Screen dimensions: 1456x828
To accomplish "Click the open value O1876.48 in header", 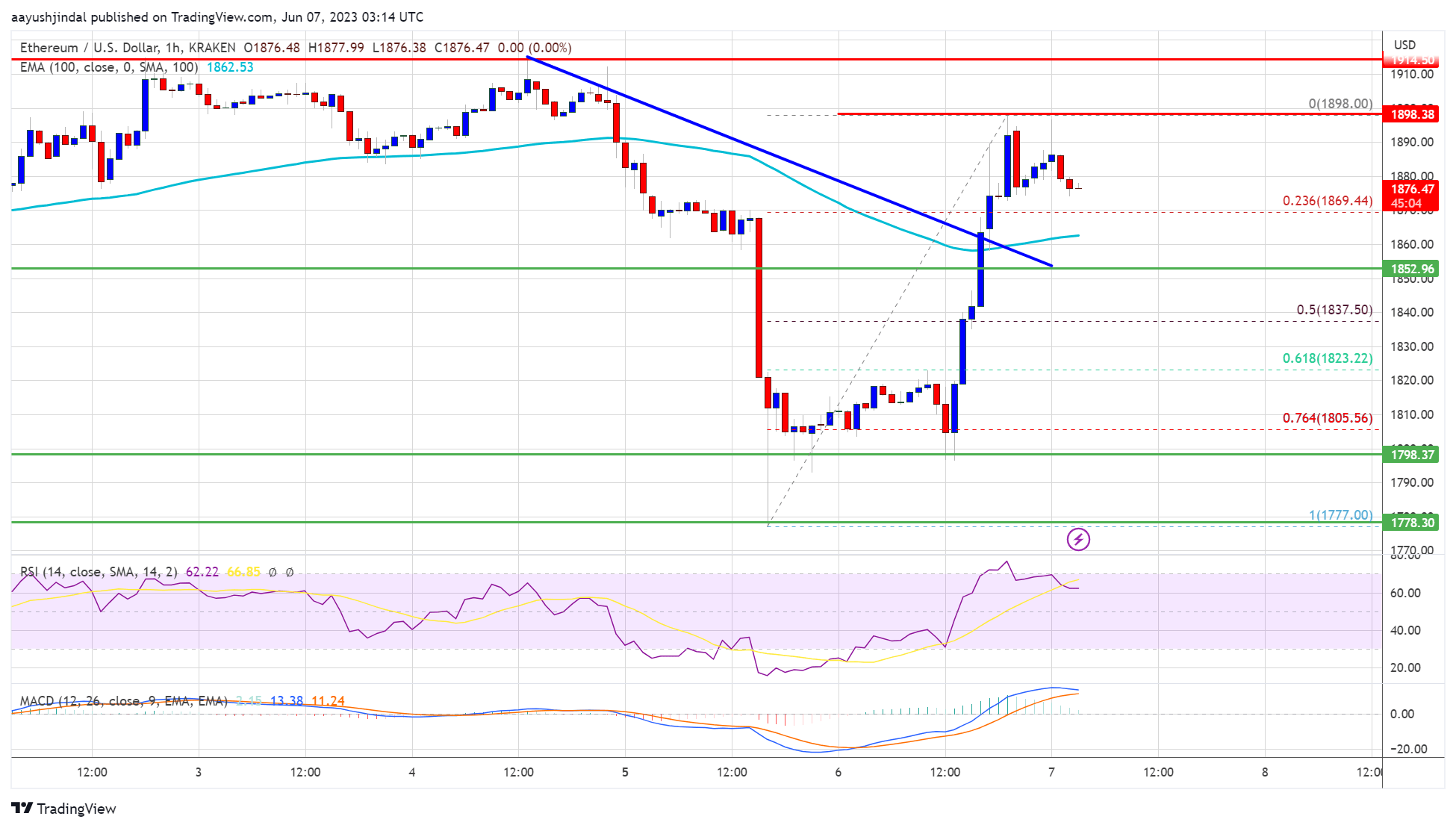I will (x=272, y=48).
